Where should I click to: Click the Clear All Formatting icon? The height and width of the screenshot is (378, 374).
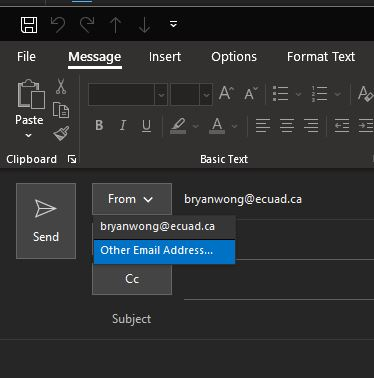pyautogui.click(x=365, y=94)
